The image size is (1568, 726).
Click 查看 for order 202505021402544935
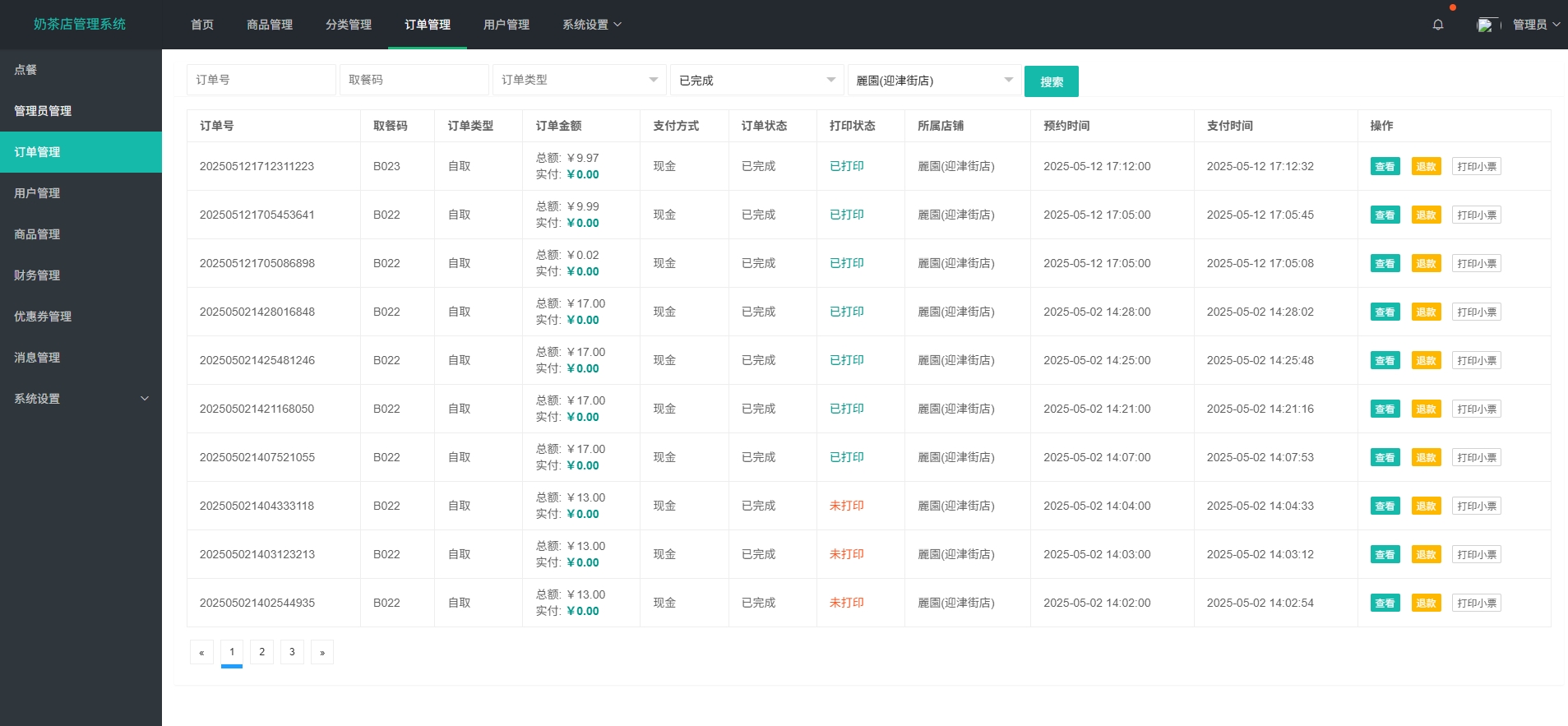[1385, 603]
